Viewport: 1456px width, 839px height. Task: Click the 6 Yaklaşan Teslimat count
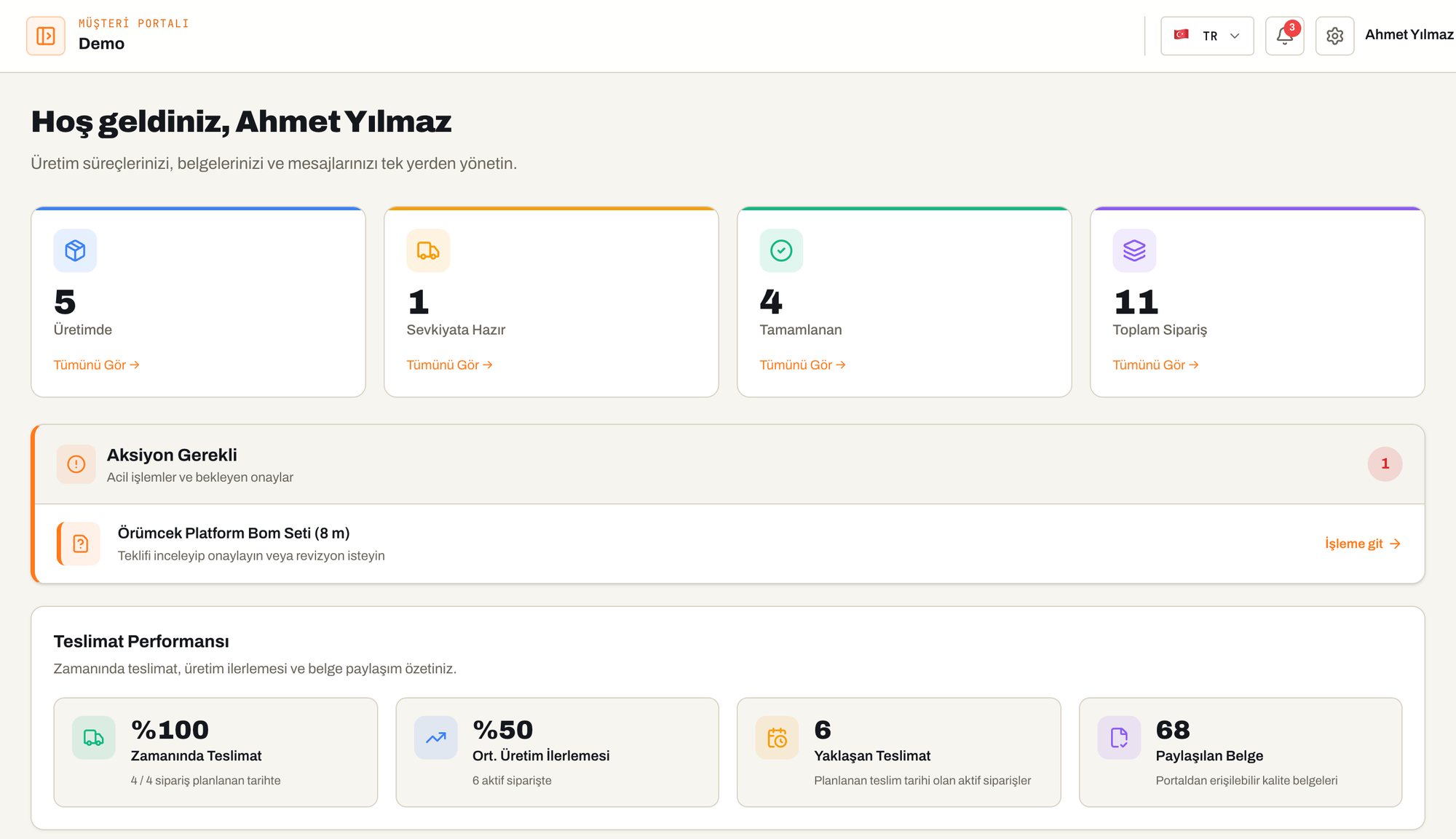click(x=823, y=730)
